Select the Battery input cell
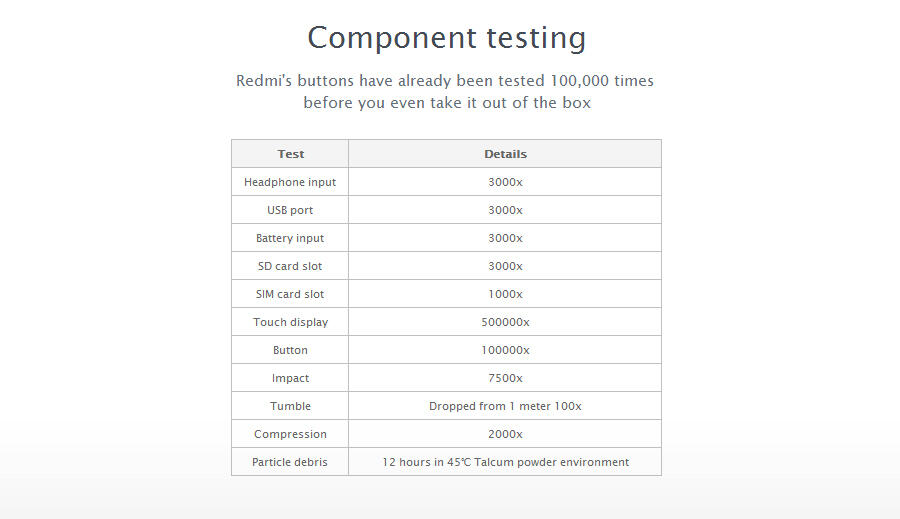Screen dimensions: 900x519 (x=290, y=238)
